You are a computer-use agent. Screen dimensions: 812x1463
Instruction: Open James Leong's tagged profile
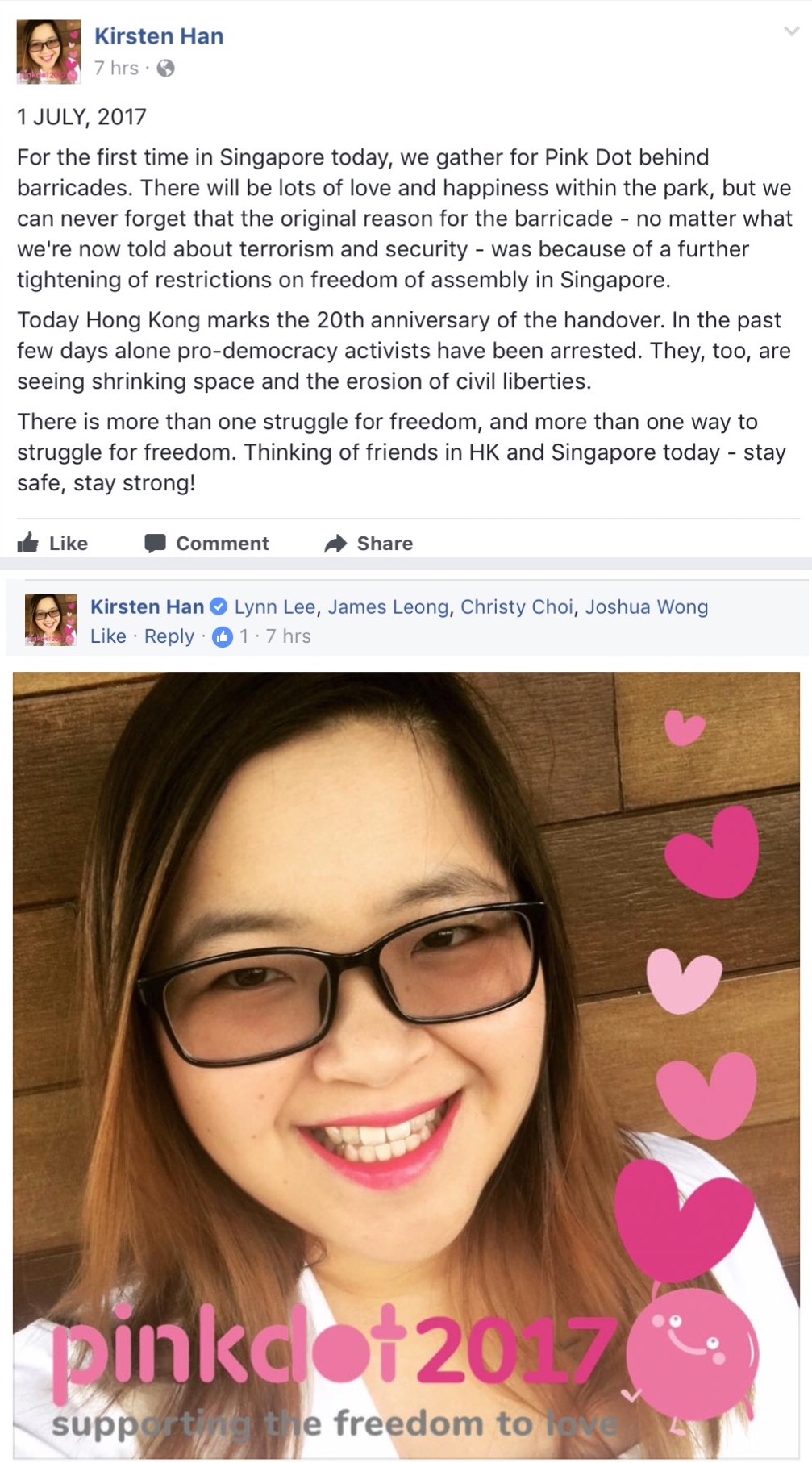pos(388,606)
